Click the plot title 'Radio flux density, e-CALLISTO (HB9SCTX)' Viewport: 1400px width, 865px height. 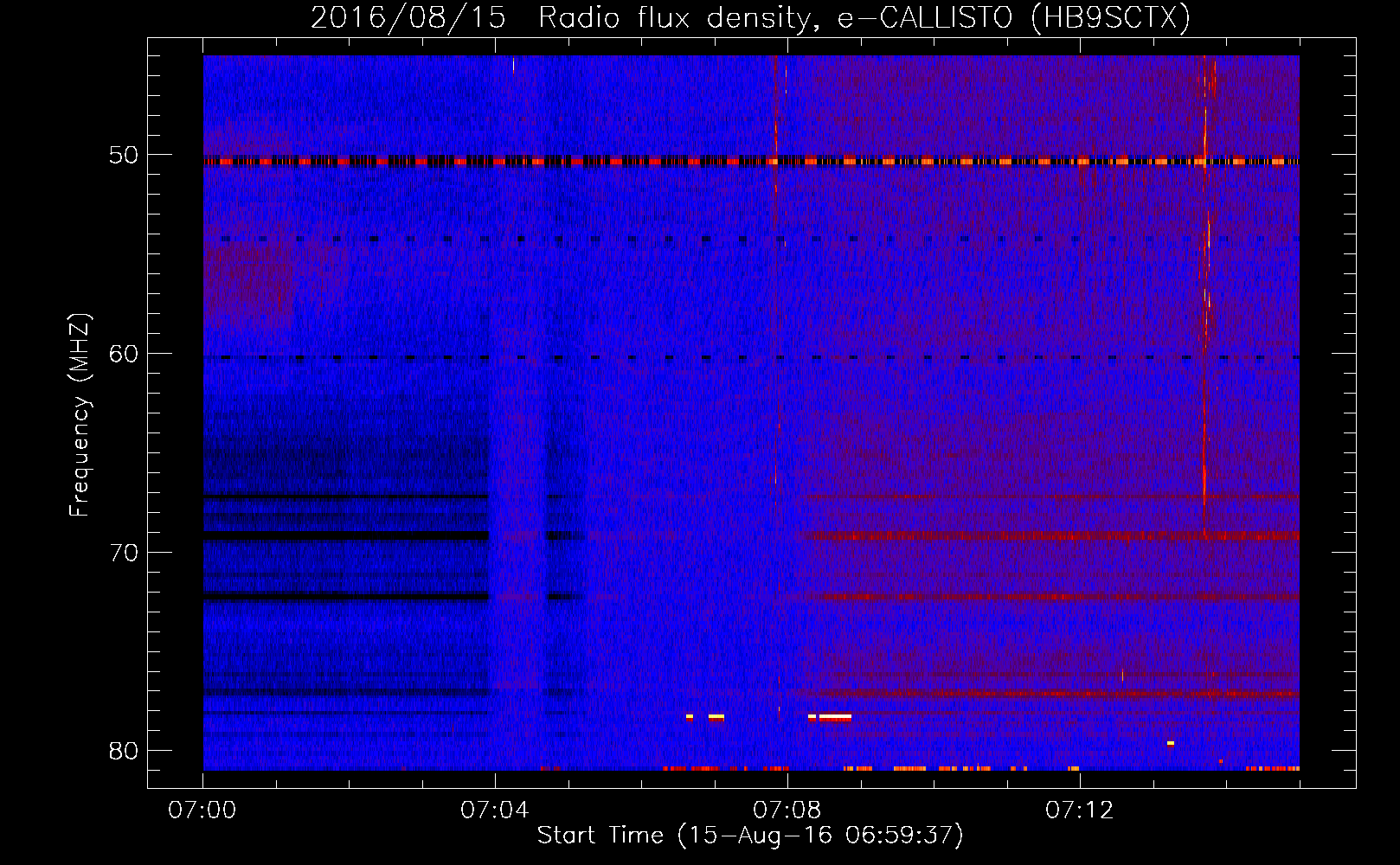point(864,17)
